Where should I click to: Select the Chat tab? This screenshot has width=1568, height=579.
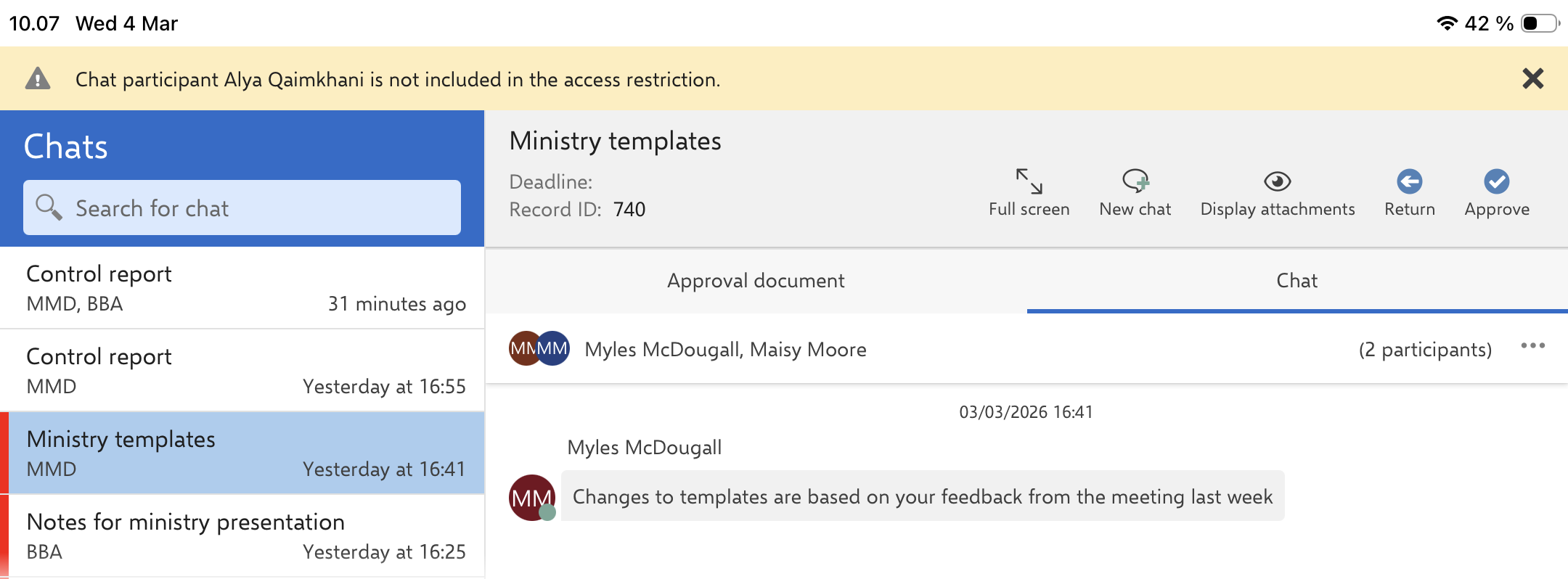tap(1297, 281)
